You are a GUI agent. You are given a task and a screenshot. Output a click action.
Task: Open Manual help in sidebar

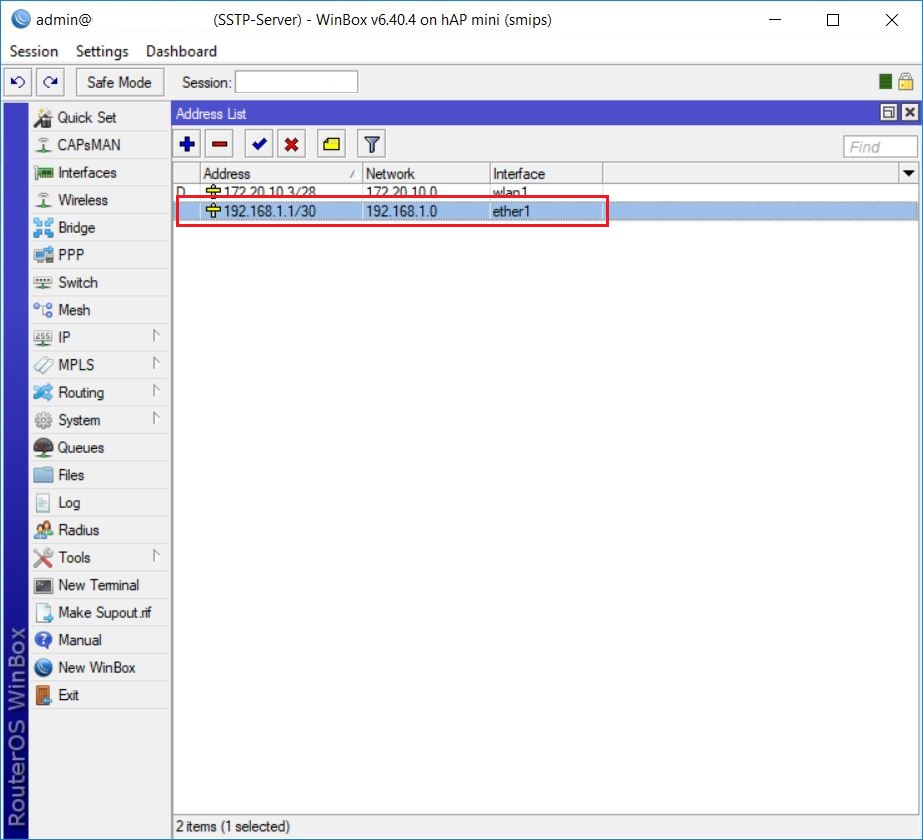click(100, 640)
